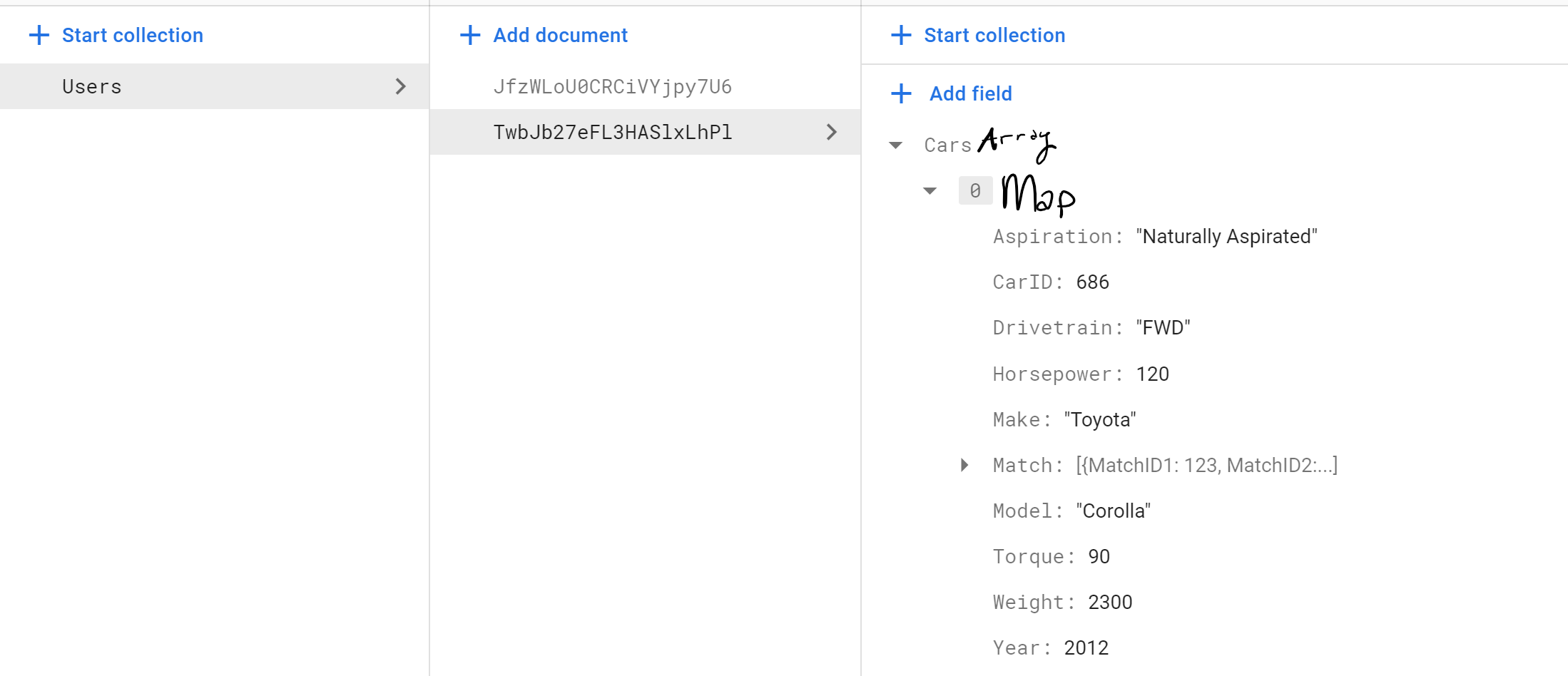This screenshot has width=1568, height=676.
Task: Click the plus icon beside Add document
Action: pos(470,35)
